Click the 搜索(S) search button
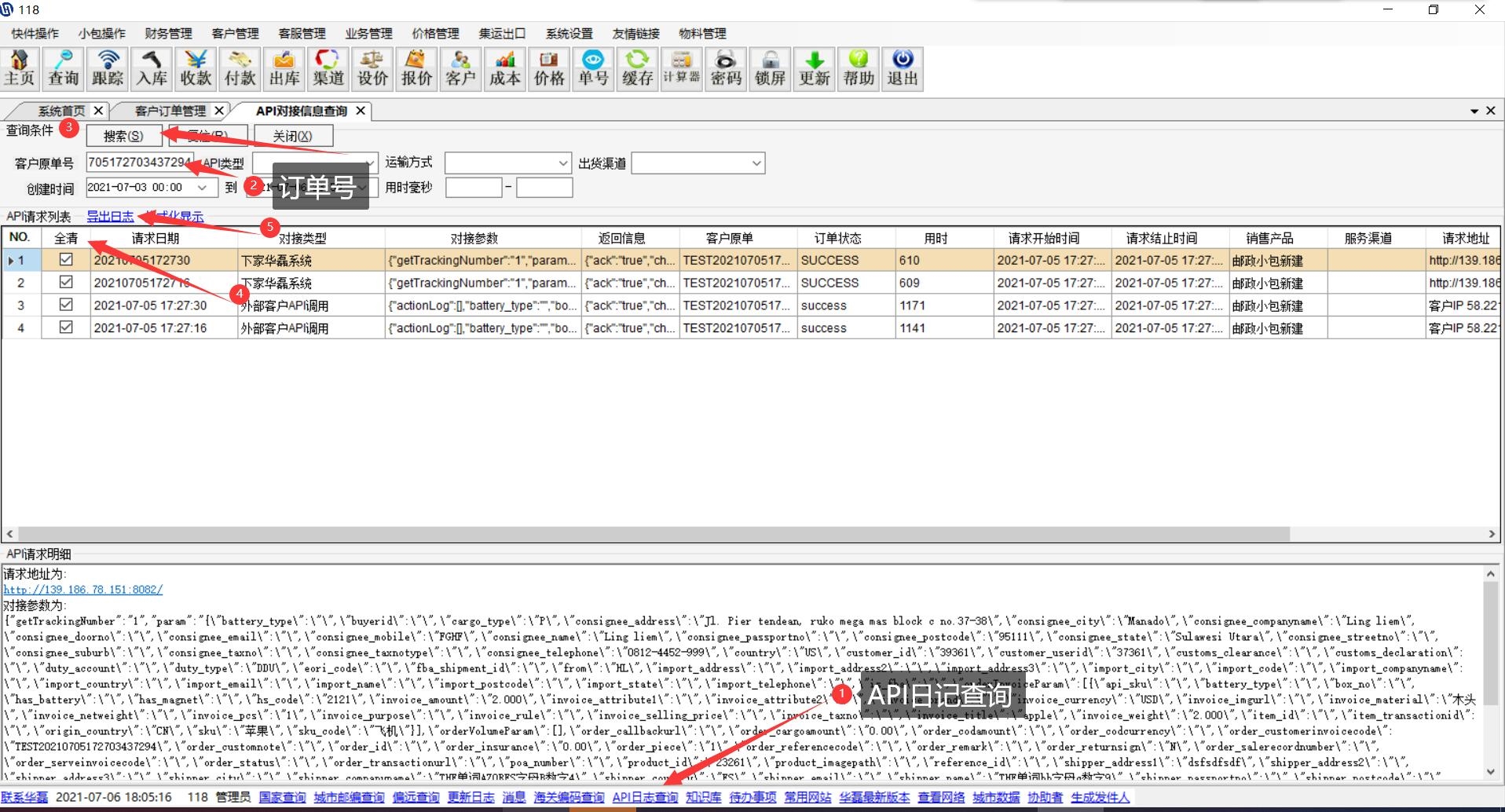 click(124, 136)
